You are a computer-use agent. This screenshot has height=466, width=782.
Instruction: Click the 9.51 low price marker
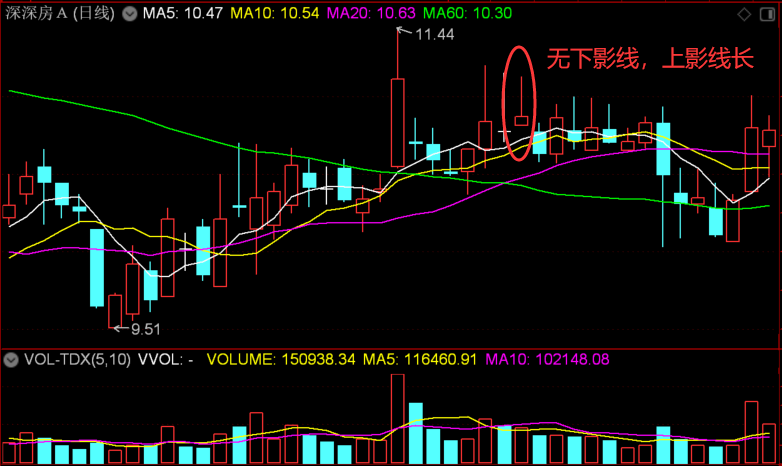pos(146,329)
